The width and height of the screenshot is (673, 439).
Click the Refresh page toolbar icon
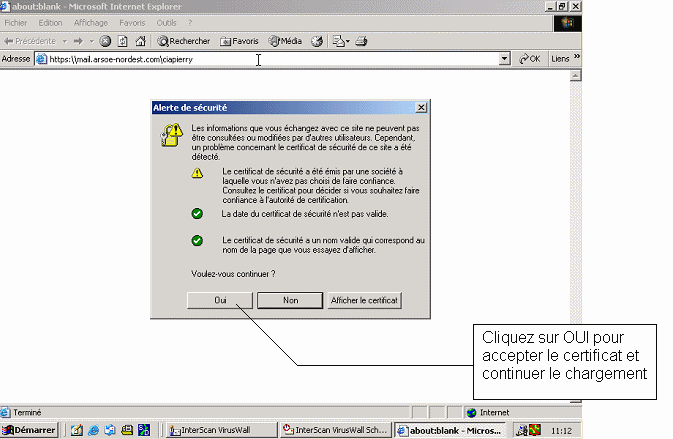coord(122,41)
